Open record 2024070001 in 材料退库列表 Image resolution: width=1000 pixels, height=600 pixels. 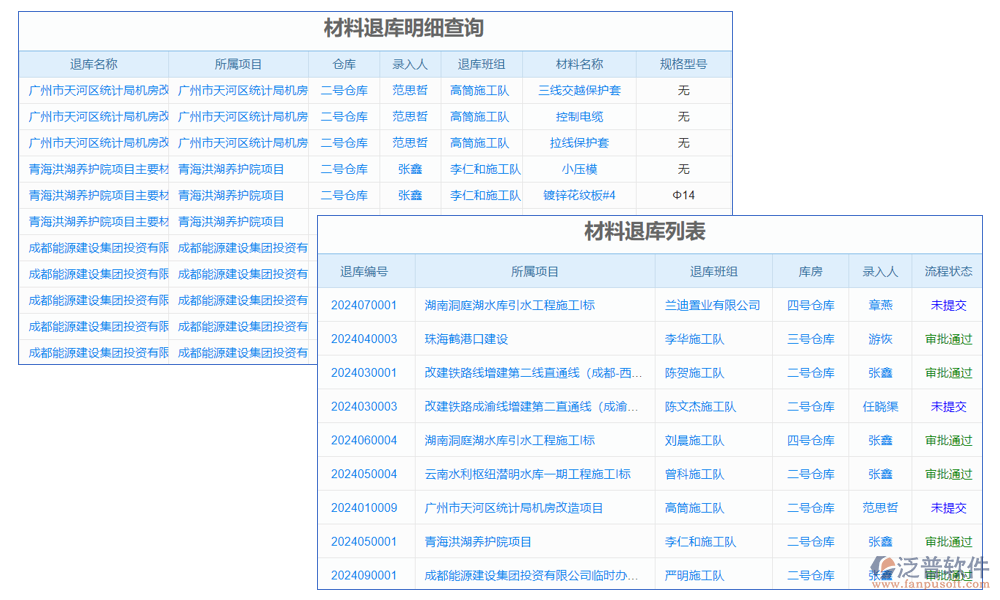click(366, 305)
